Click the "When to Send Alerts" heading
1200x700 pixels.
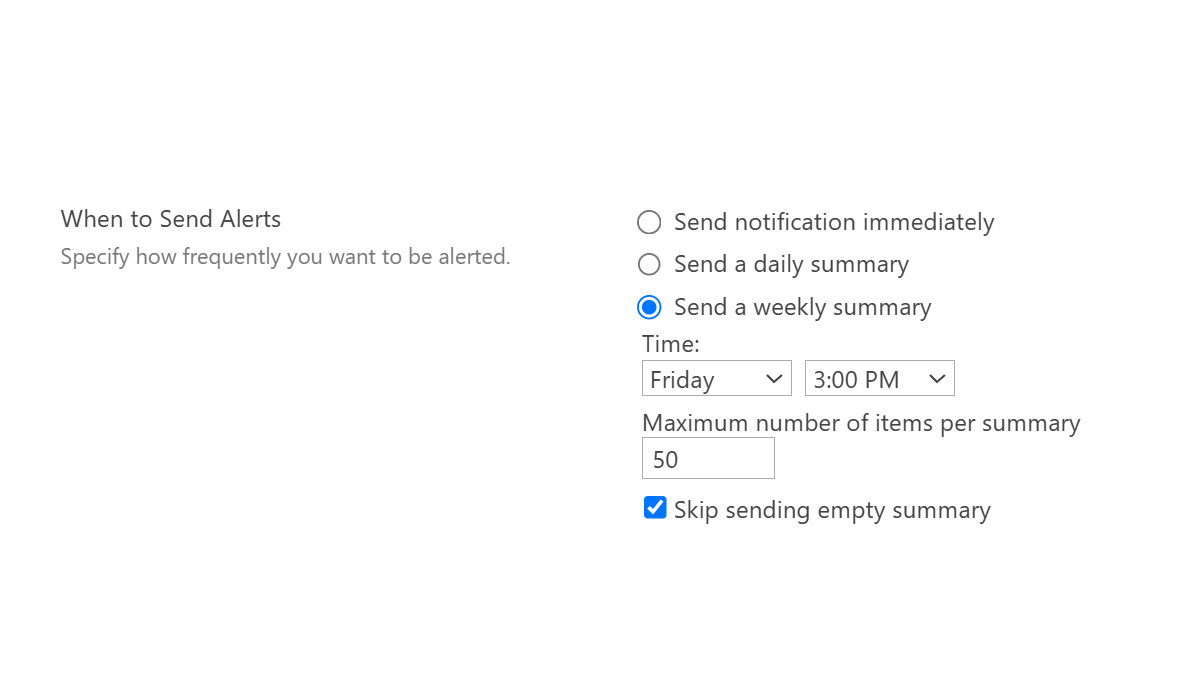click(x=171, y=219)
